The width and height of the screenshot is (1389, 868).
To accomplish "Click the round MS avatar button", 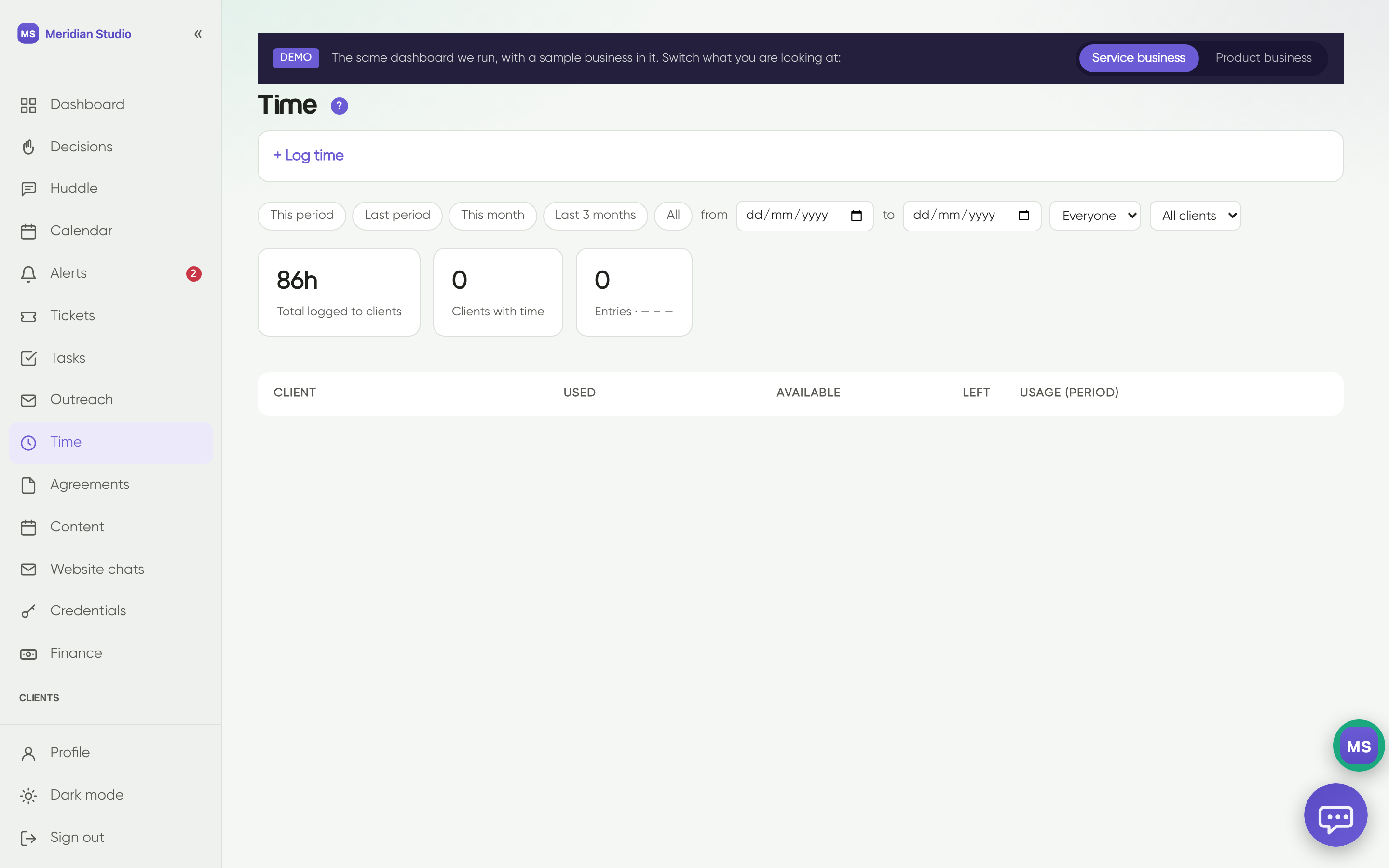I will point(1359,746).
